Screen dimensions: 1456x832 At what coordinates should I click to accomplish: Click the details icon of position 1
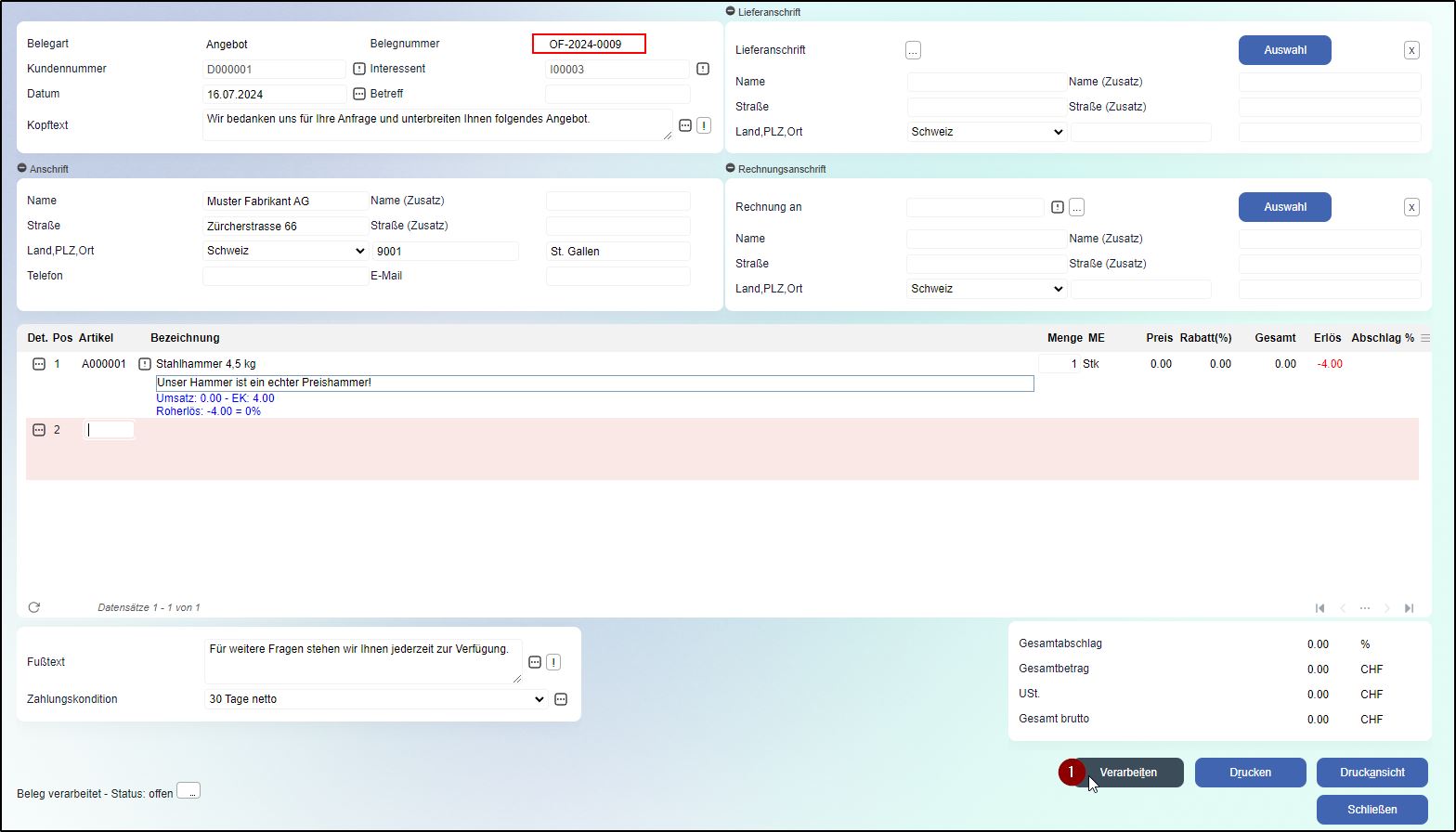pos(39,364)
